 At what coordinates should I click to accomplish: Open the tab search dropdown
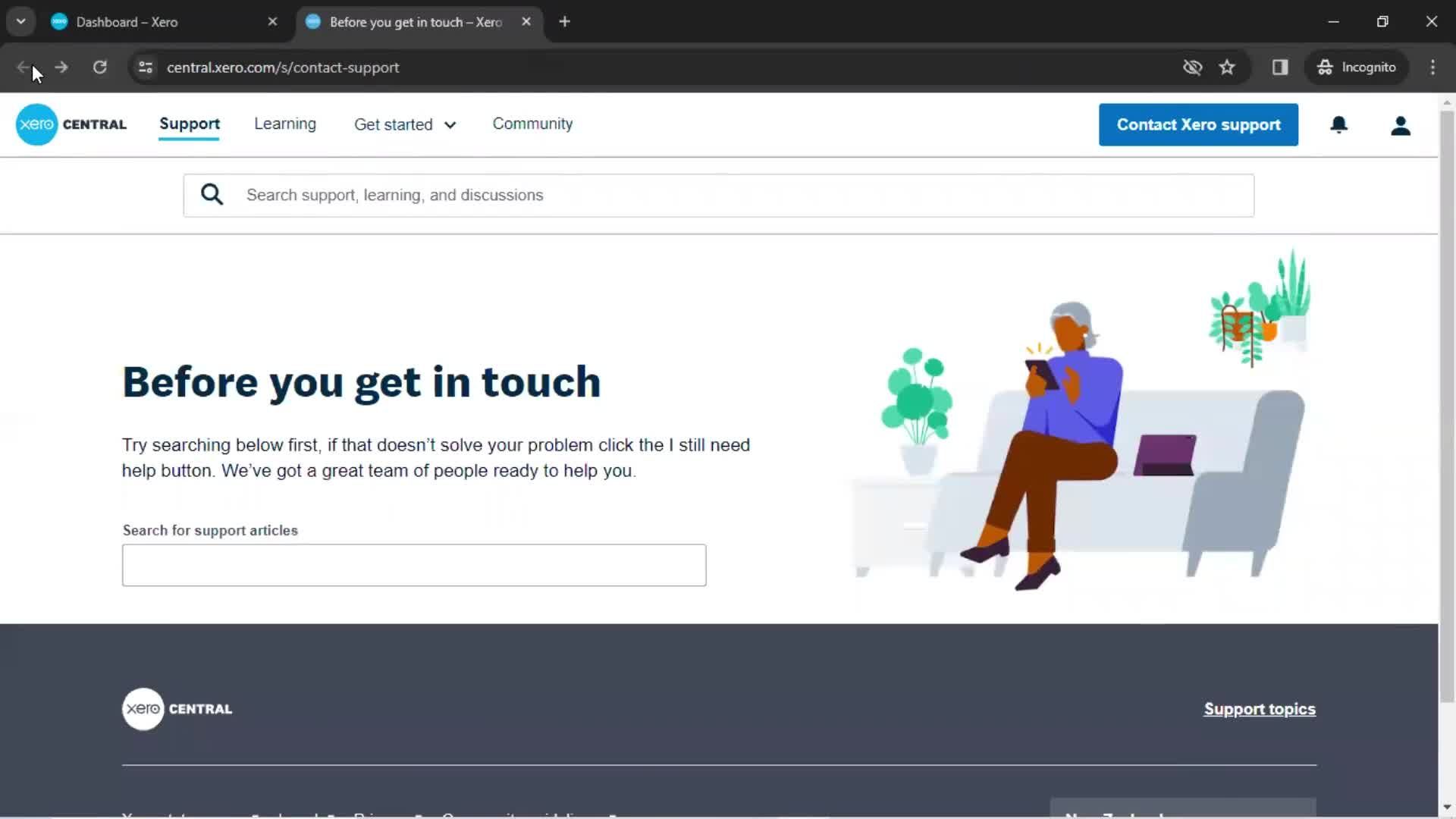21,22
